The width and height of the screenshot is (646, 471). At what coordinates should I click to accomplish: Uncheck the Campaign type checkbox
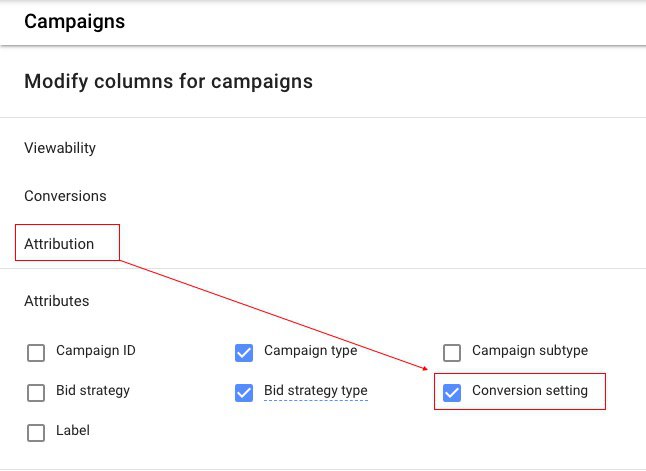pos(244,352)
